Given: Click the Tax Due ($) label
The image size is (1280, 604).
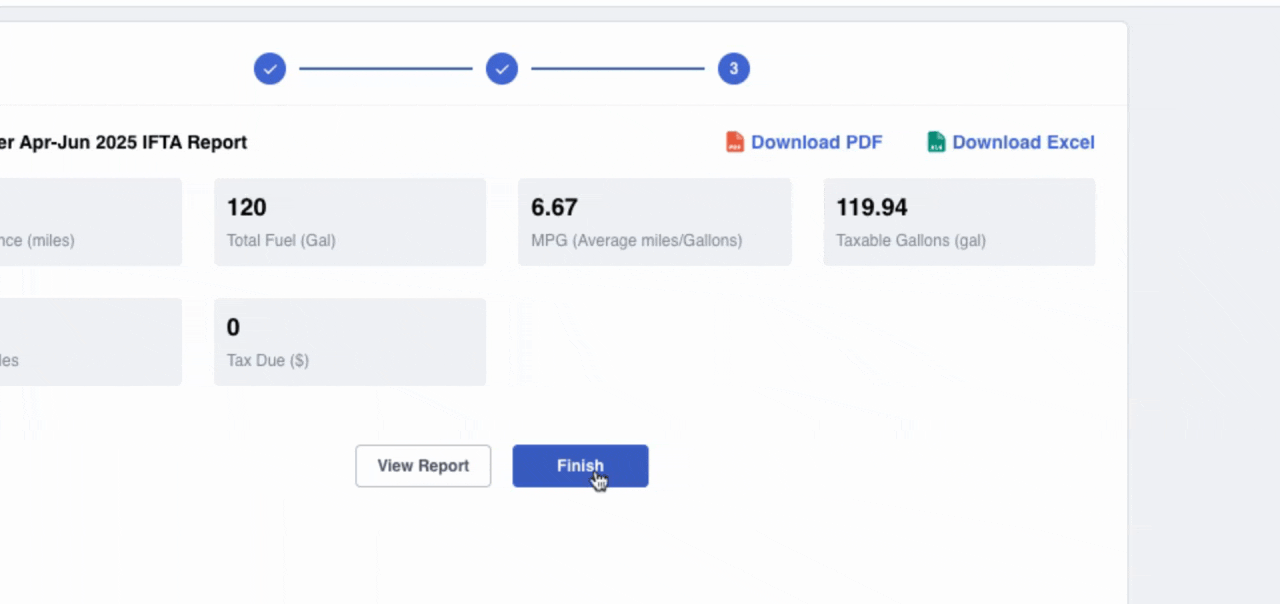Looking at the screenshot, I should (x=268, y=360).
